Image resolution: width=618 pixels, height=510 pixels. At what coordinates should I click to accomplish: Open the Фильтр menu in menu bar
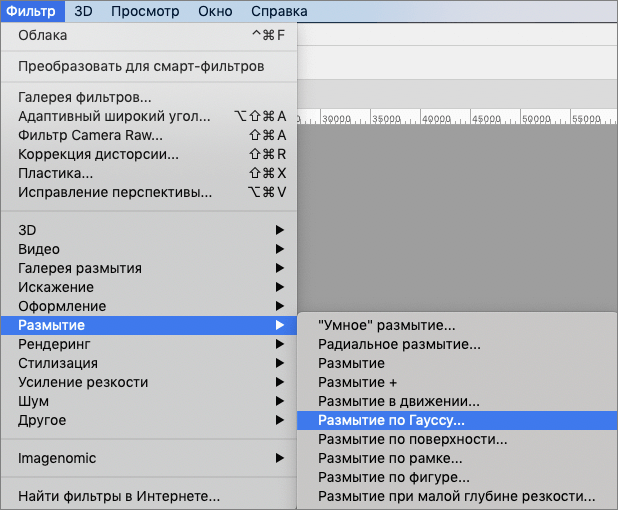tap(32, 11)
